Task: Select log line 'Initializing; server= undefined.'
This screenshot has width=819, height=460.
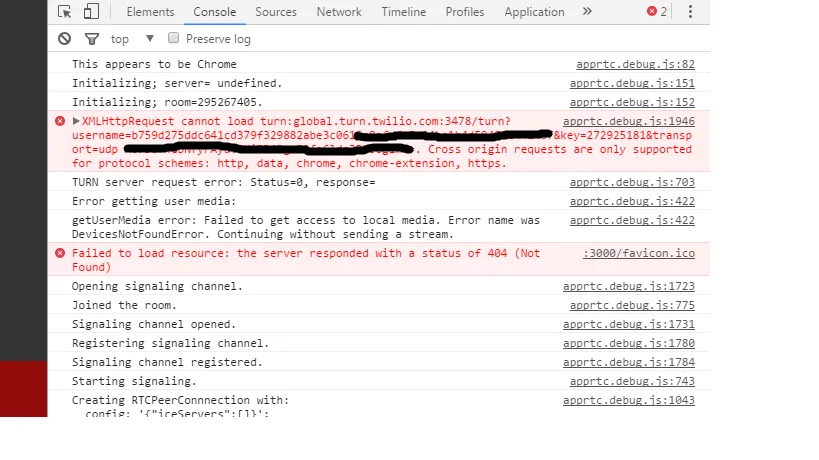Action: pos(177,83)
